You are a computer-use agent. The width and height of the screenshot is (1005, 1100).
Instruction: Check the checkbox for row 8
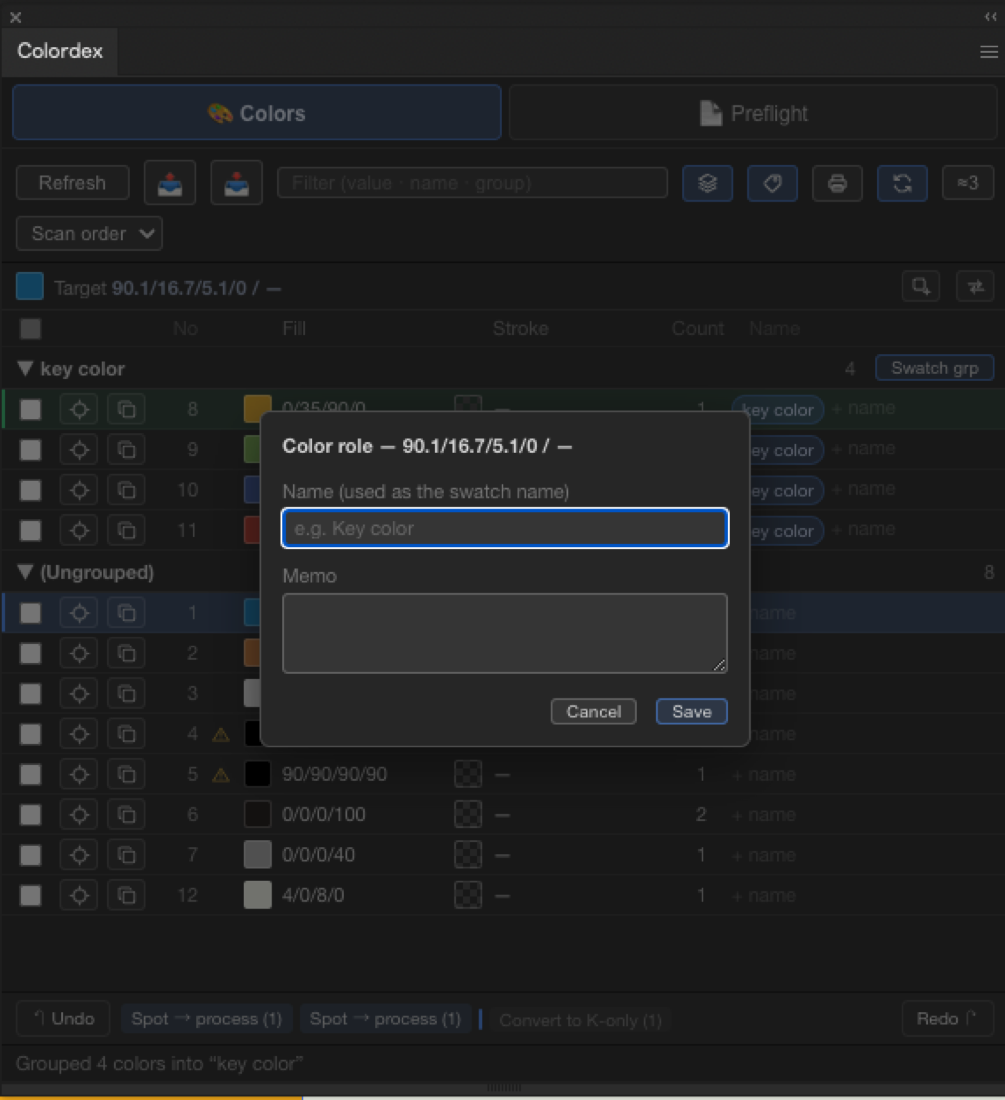click(30, 409)
